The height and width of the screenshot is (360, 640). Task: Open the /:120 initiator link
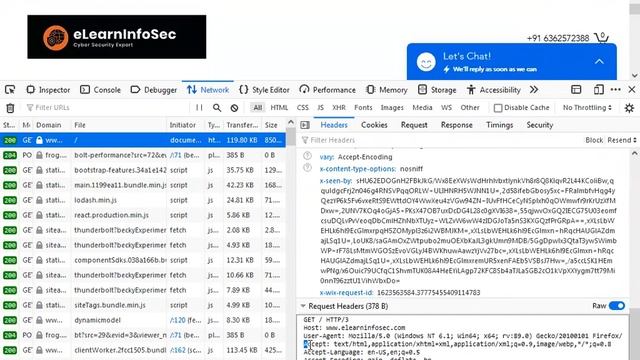178,320
